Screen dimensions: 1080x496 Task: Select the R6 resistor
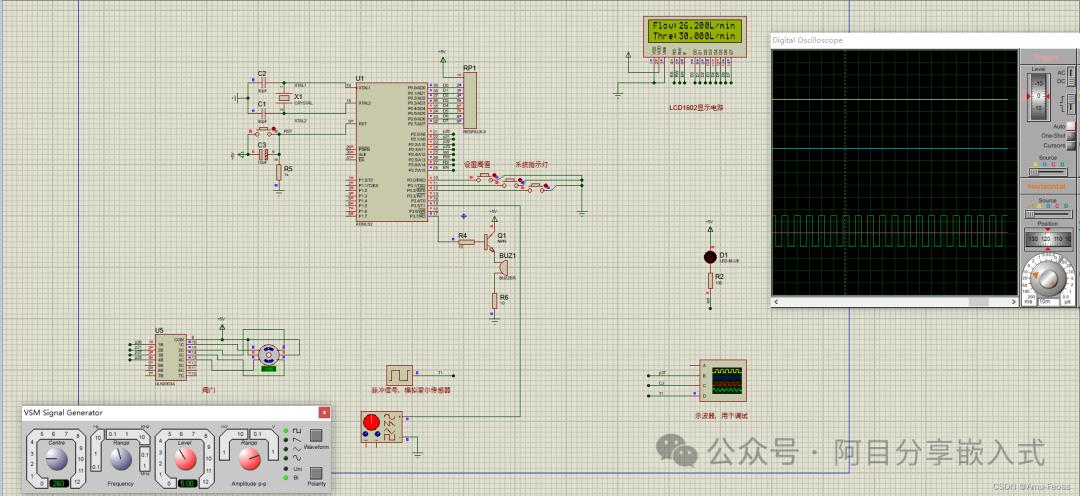(495, 301)
